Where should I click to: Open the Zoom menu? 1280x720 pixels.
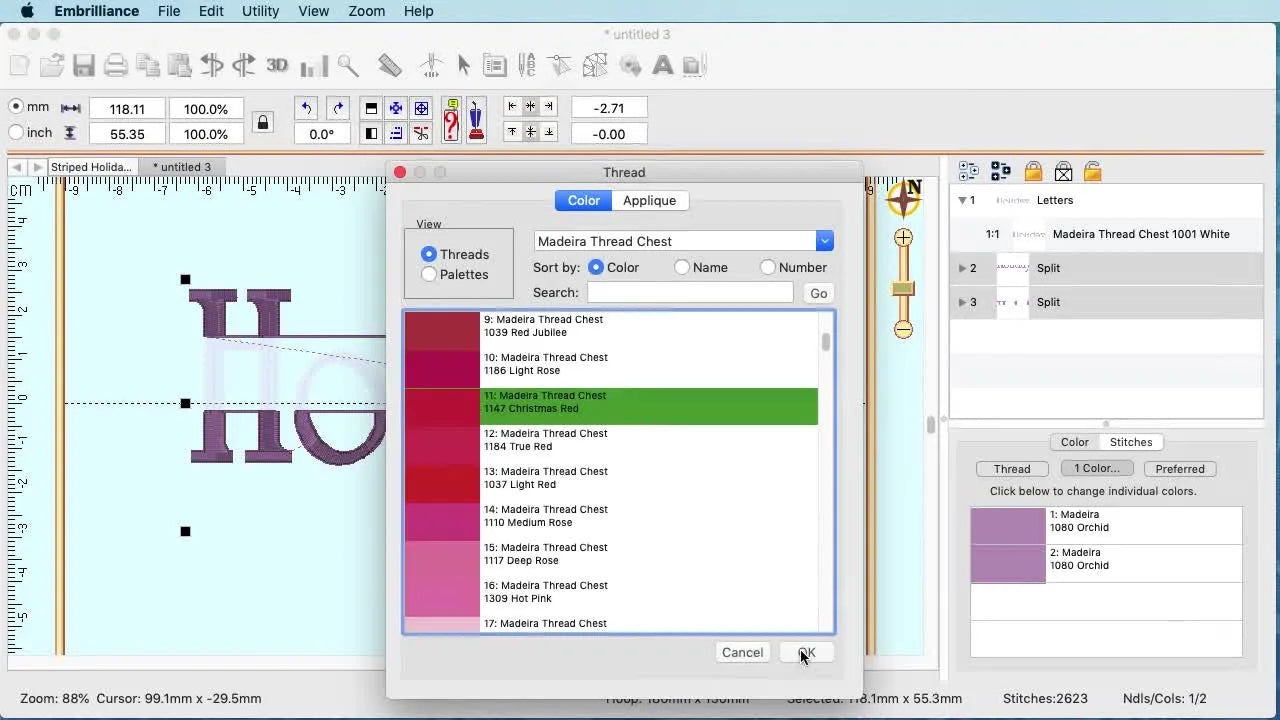pyautogui.click(x=366, y=11)
